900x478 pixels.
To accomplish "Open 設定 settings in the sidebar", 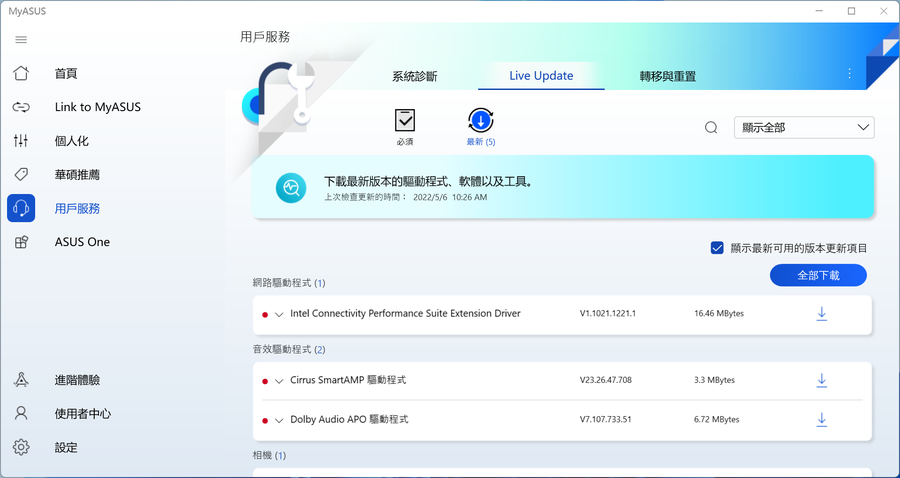I will [x=66, y=447].
